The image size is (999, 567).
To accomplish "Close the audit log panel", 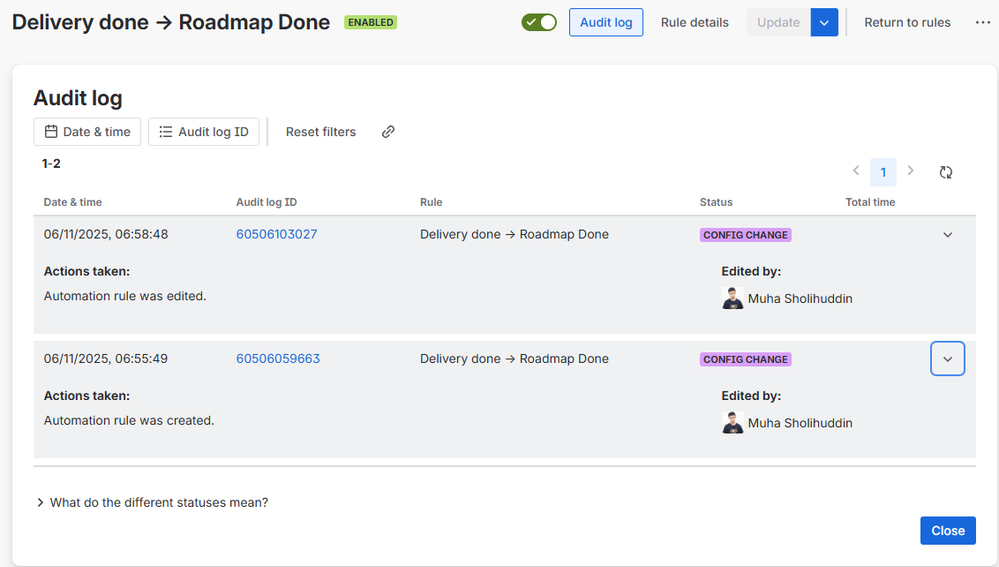I will coord(947,531).
